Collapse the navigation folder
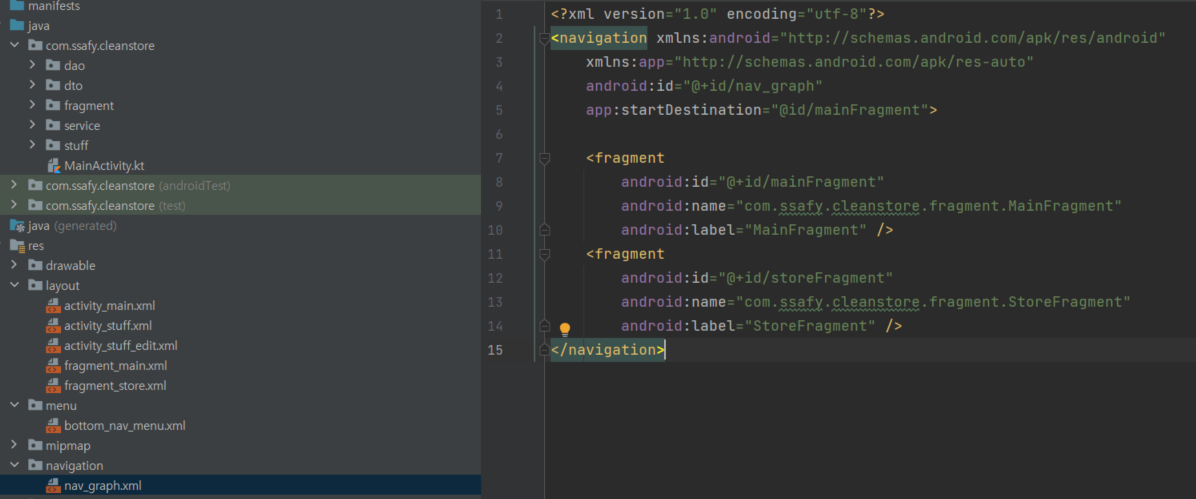 (14, 465)
